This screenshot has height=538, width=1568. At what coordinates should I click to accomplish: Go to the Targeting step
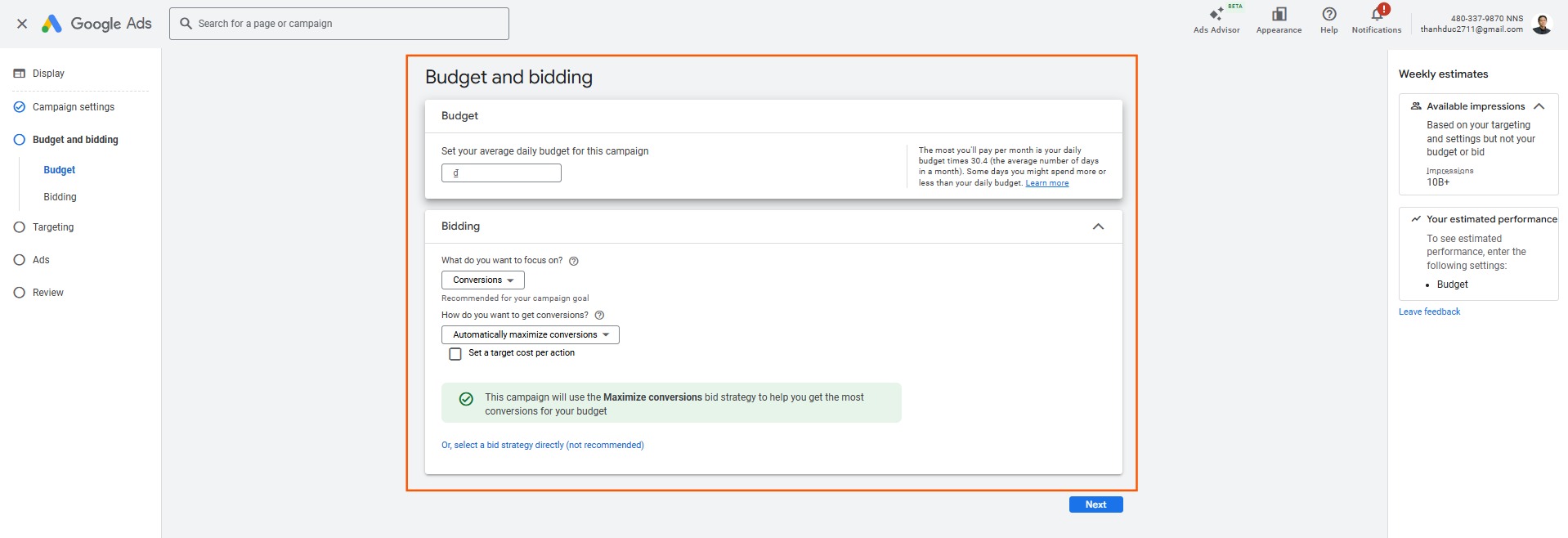pos(53,227)
